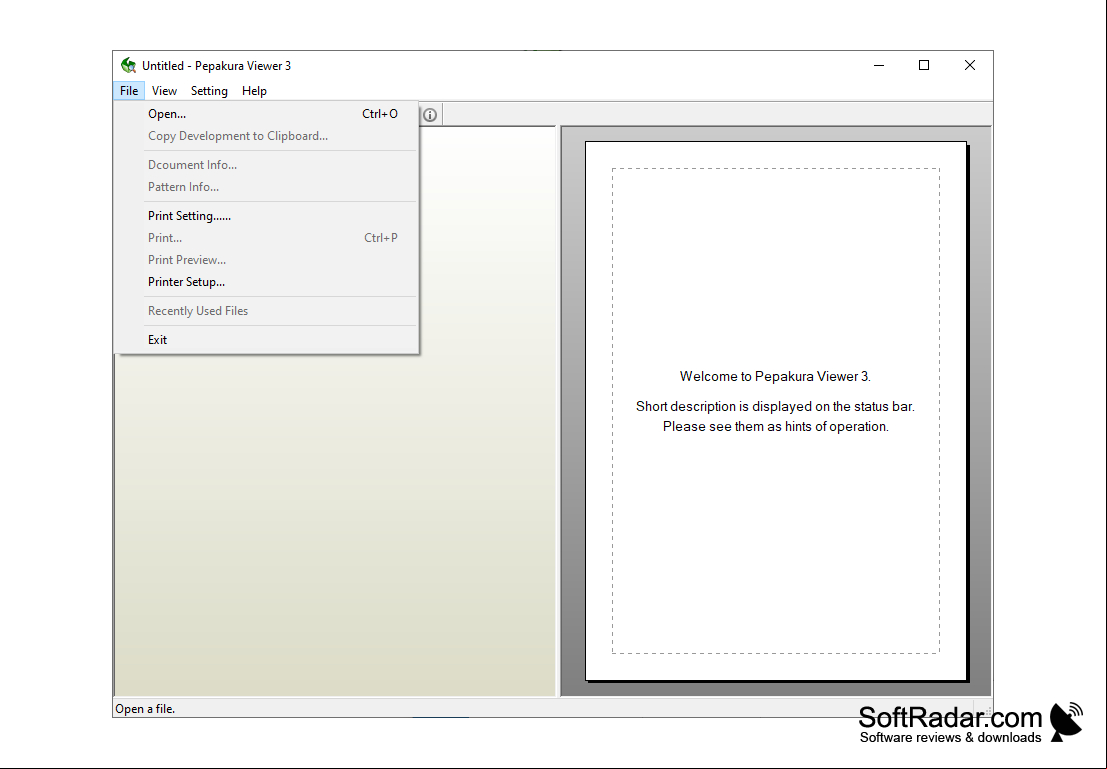Click the 'Please see them as hints of operation.' line
The image size is (1107, 769).
click(x=775, y=427)
